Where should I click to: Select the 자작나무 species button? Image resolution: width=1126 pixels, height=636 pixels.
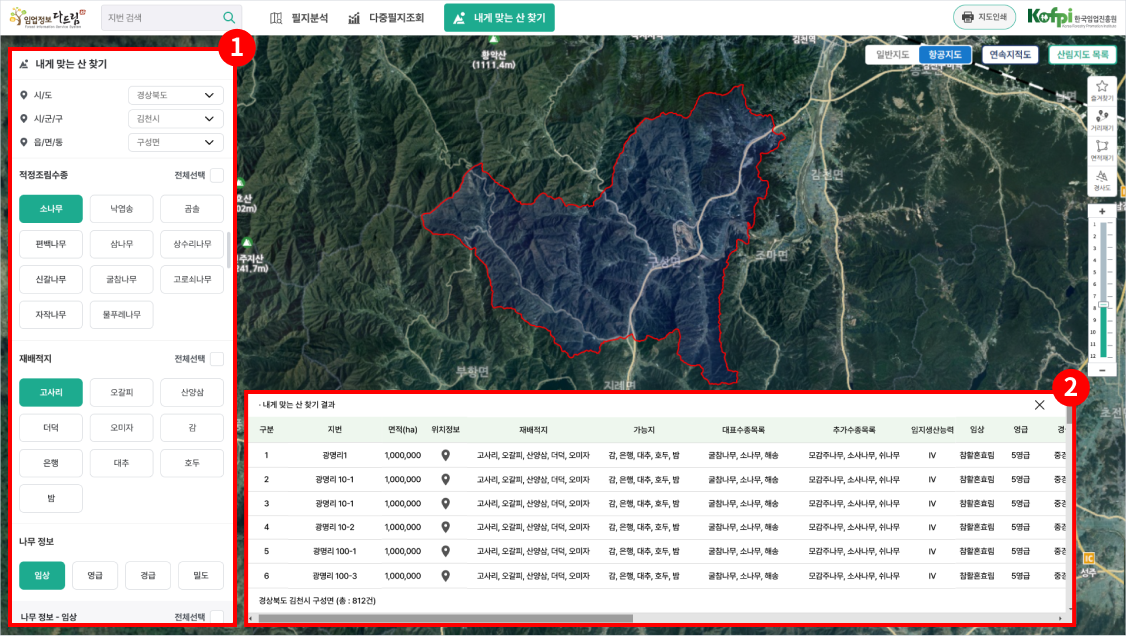click(x=51, y=314)
